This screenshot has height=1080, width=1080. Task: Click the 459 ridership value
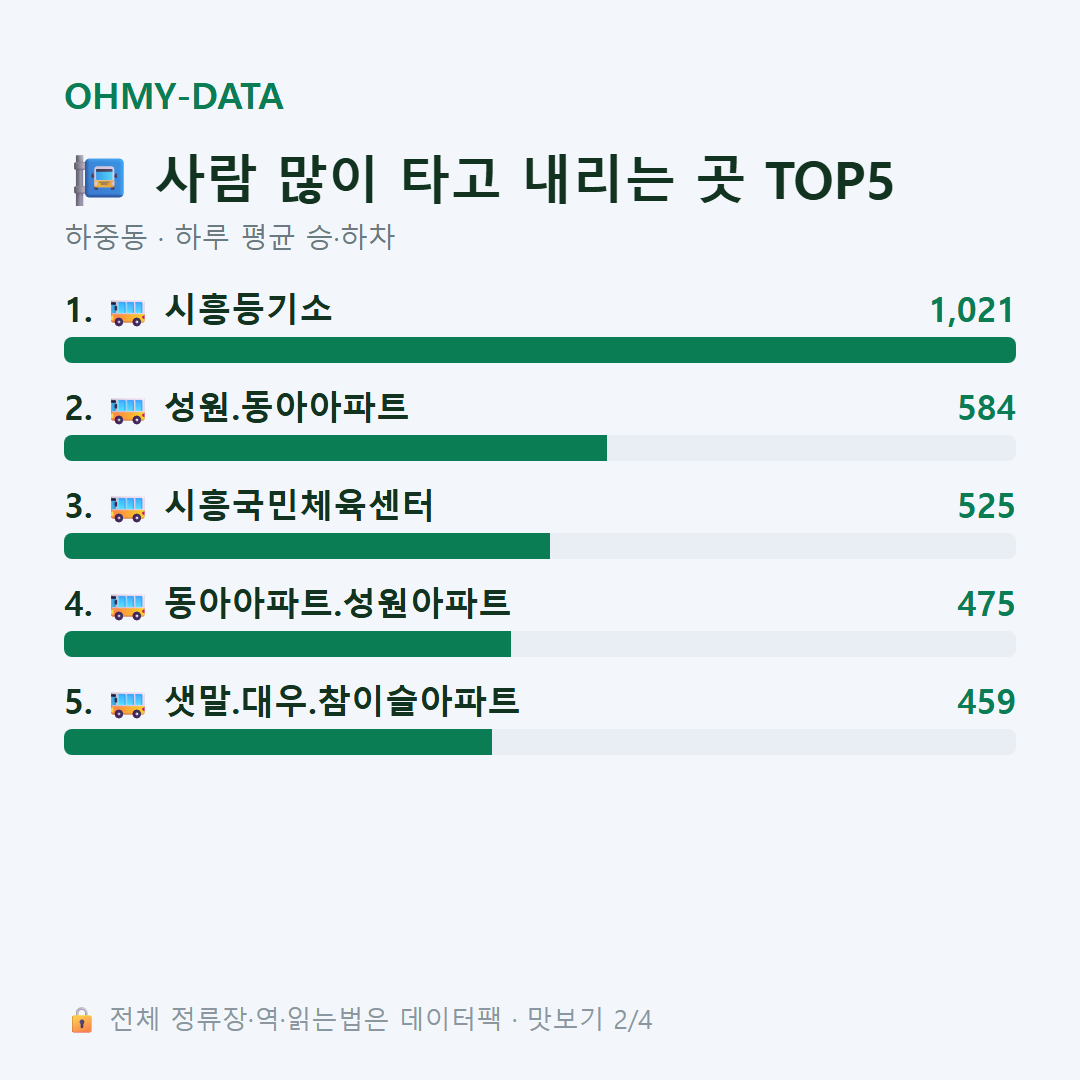point(986,702)
